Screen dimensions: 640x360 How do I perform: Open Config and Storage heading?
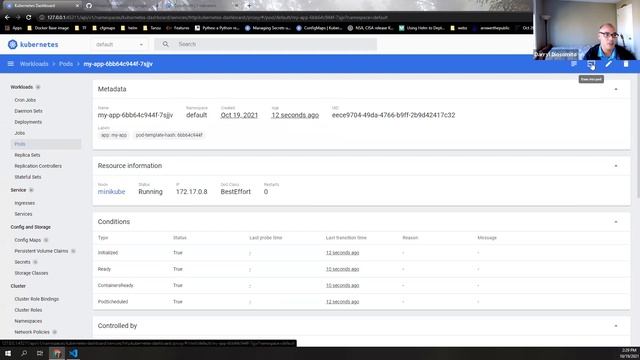(31, 227)
